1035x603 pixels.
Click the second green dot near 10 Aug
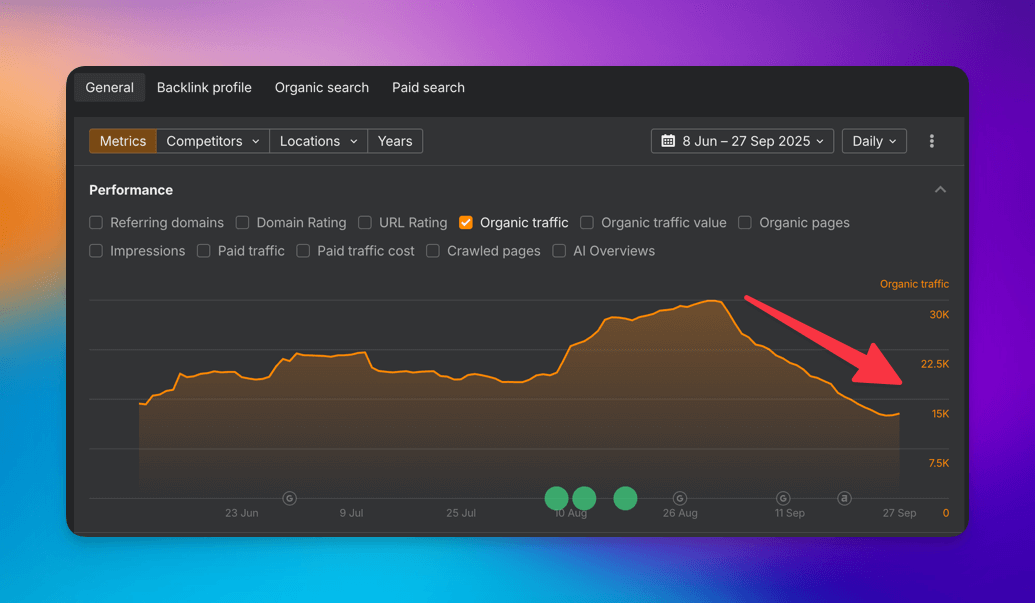point(584,499)
